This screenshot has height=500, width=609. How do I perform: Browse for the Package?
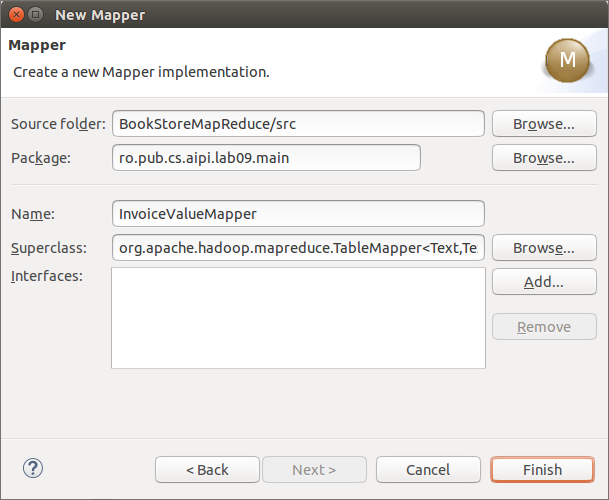tap(544, 158)
